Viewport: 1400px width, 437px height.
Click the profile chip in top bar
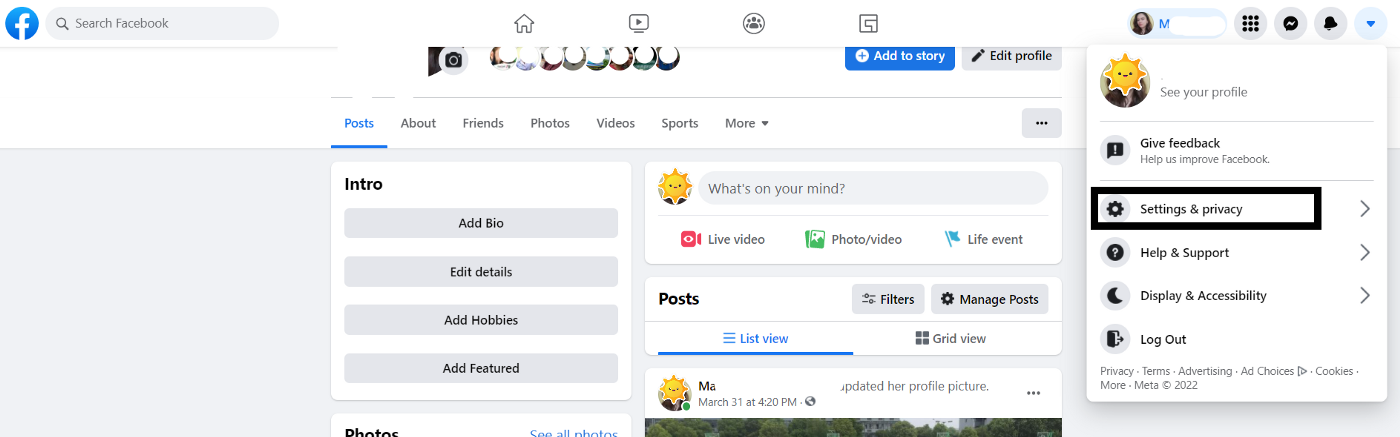coord(1176,24)
